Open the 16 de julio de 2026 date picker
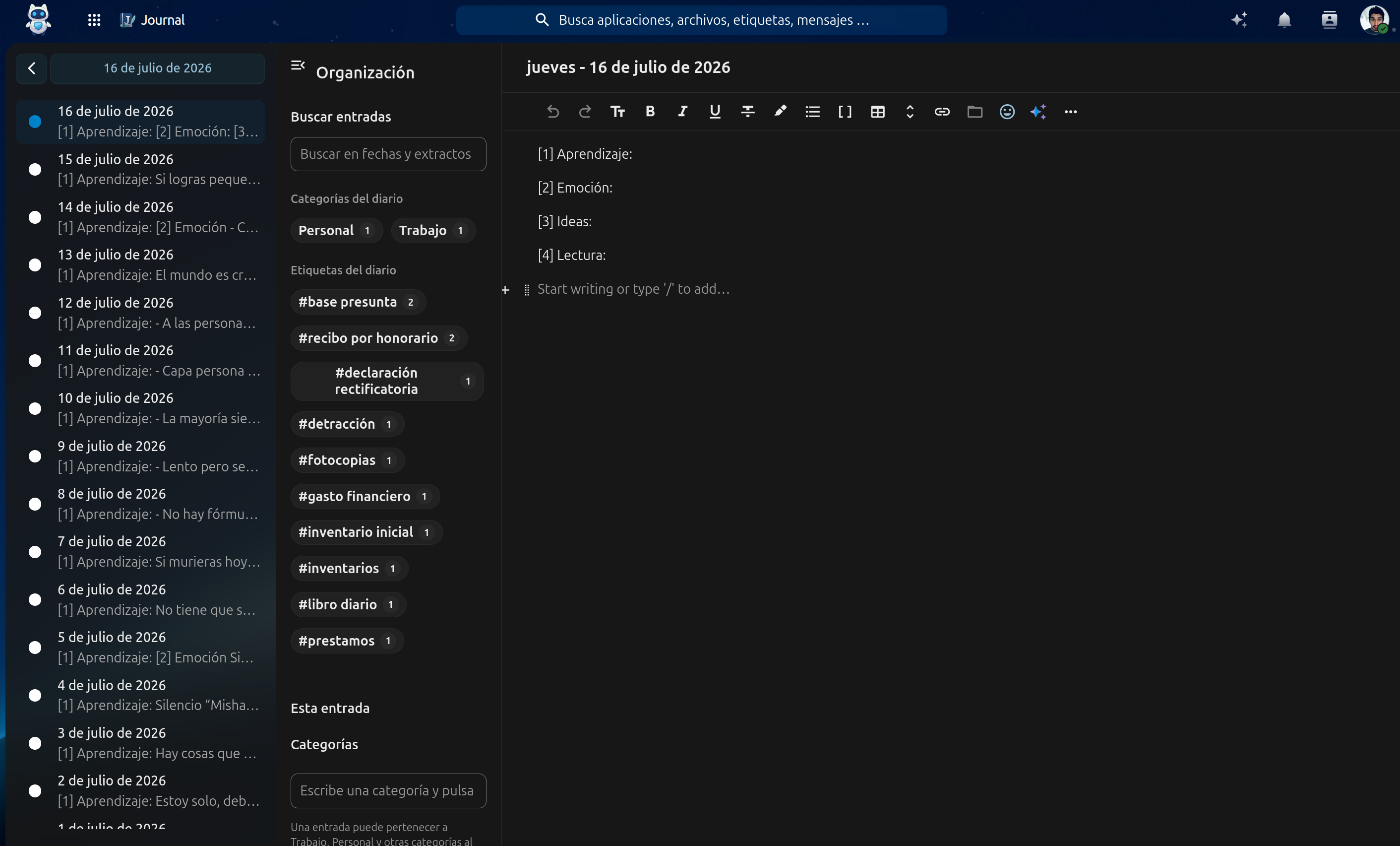 (x=157, y=68)
